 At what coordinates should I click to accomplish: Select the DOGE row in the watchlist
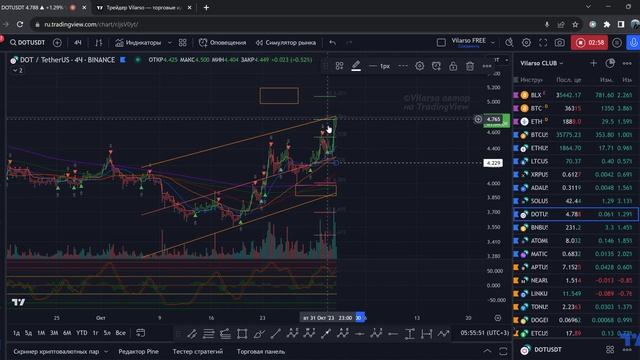576,320
